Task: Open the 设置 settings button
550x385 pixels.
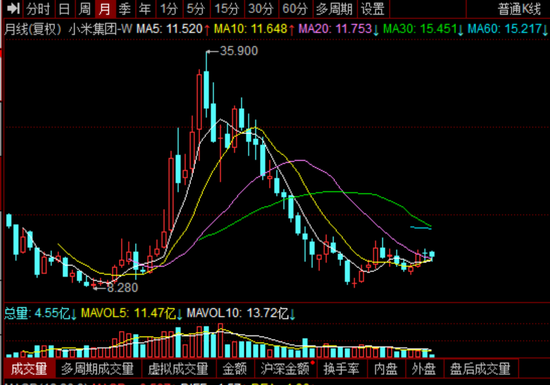Action: pos(373,8)
